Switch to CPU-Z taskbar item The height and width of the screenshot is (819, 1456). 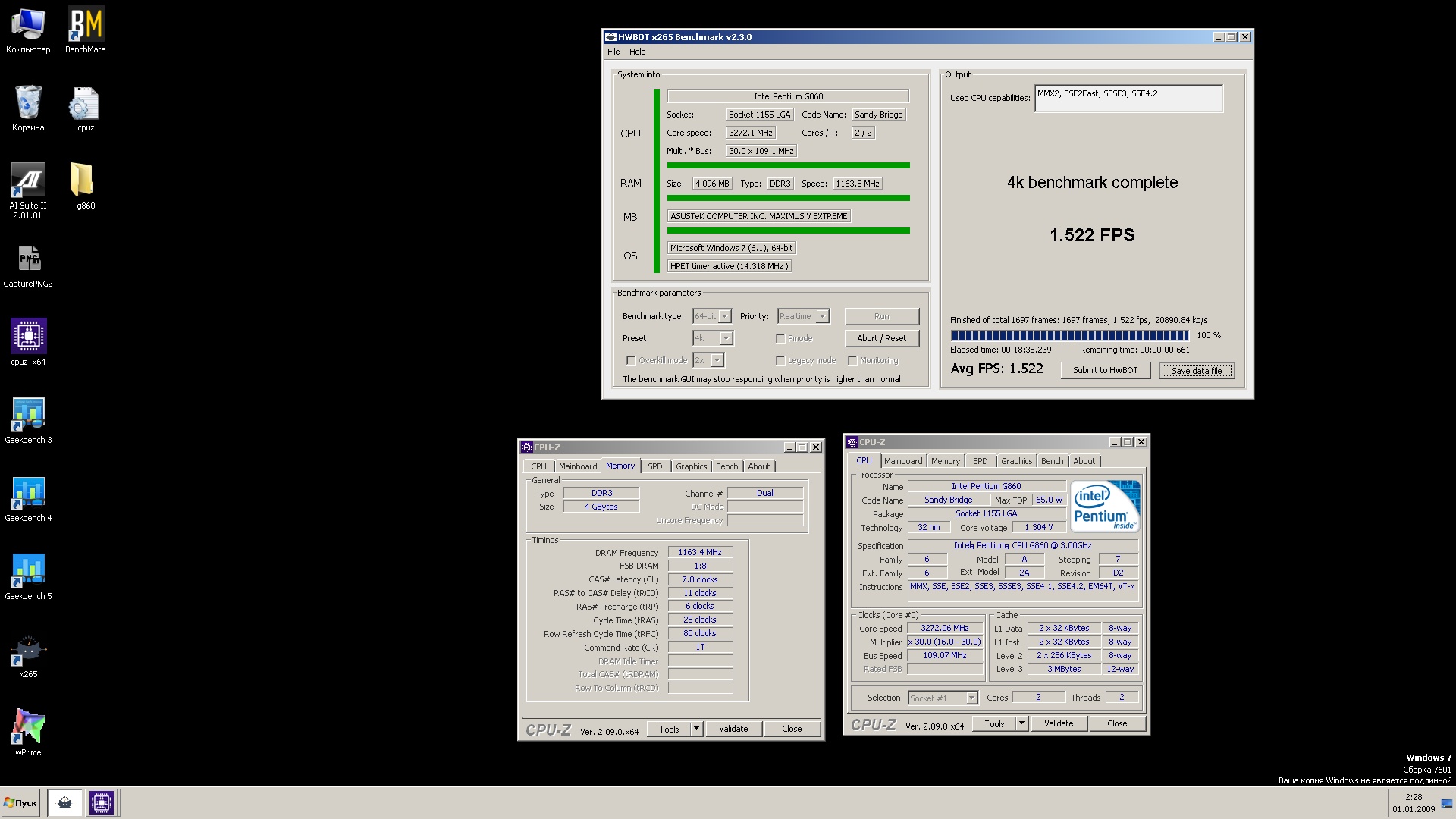101,802
